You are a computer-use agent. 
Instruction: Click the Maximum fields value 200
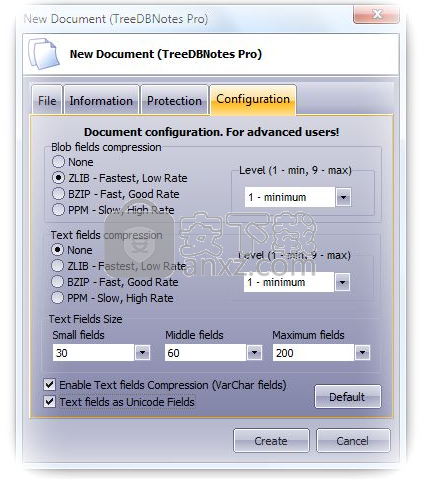pos(313,353)
